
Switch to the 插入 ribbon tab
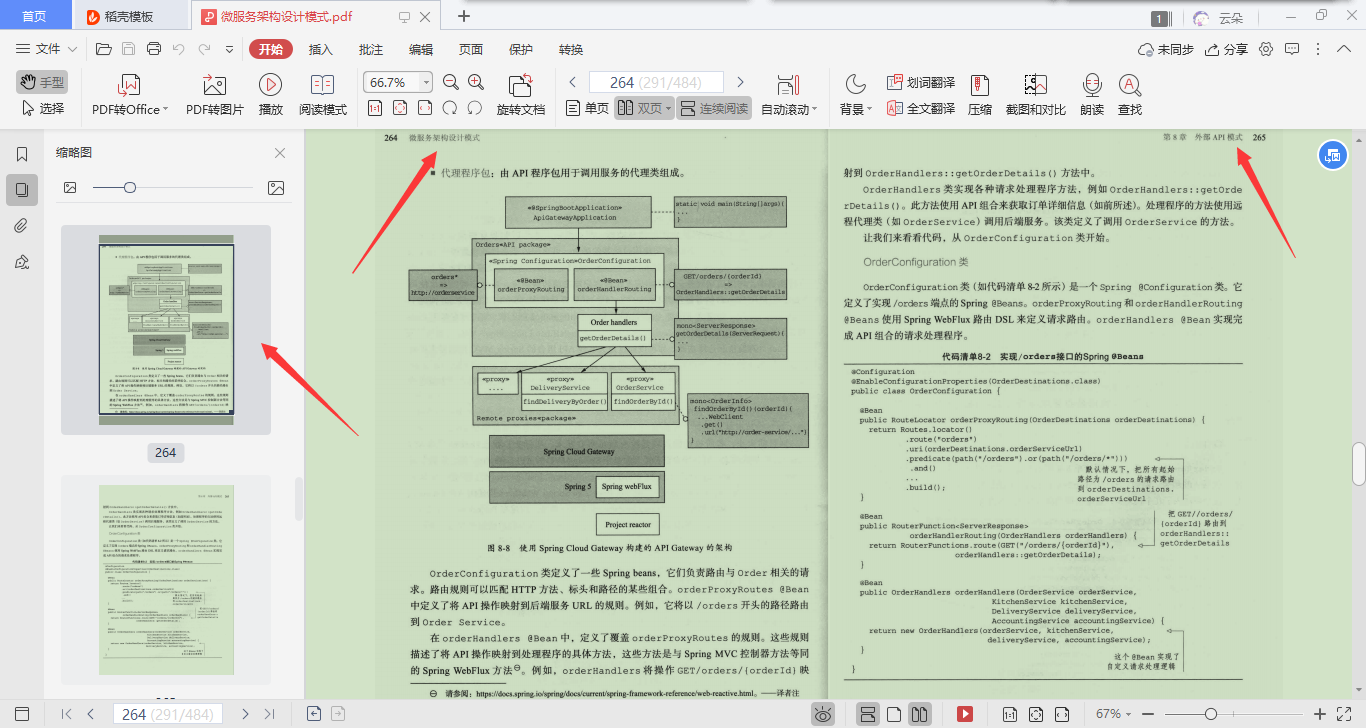click(x=321, y=49)
